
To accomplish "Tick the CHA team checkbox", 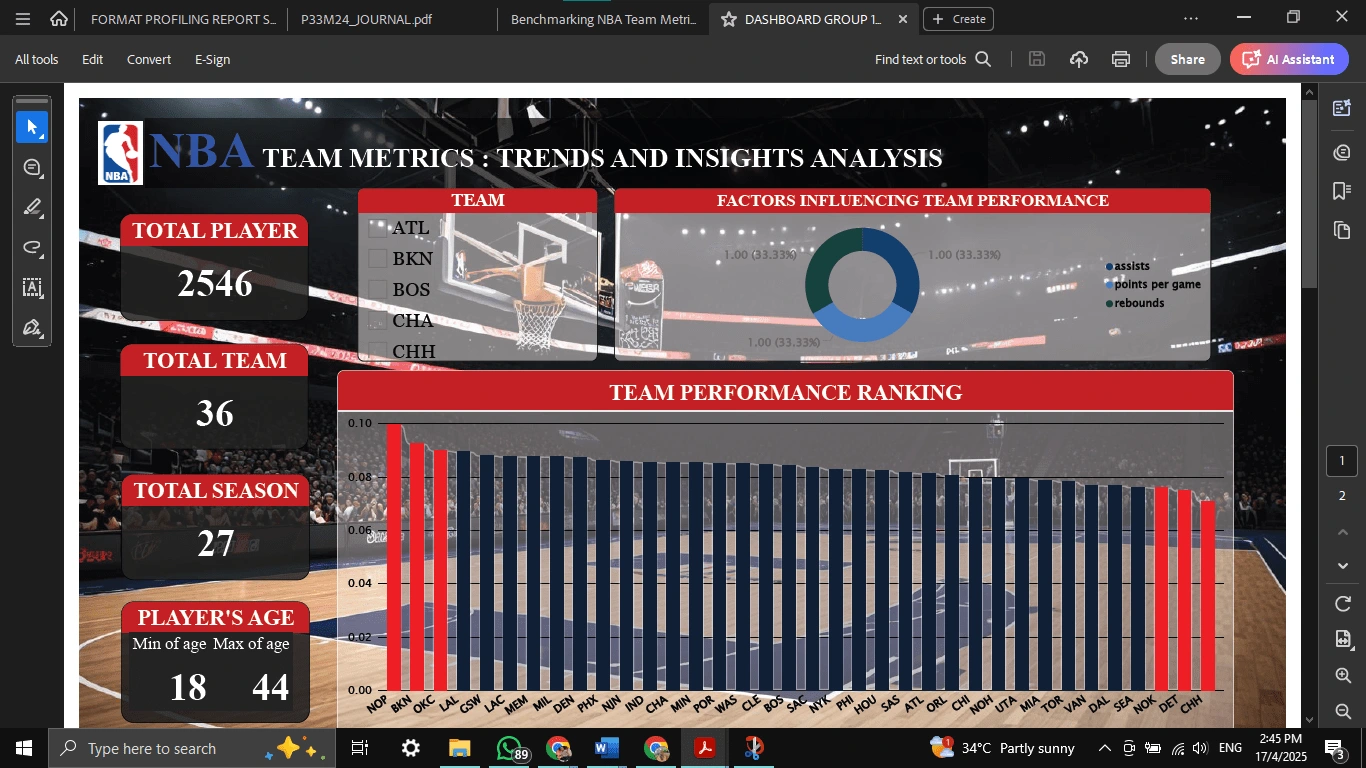I will tap(377, 321).
